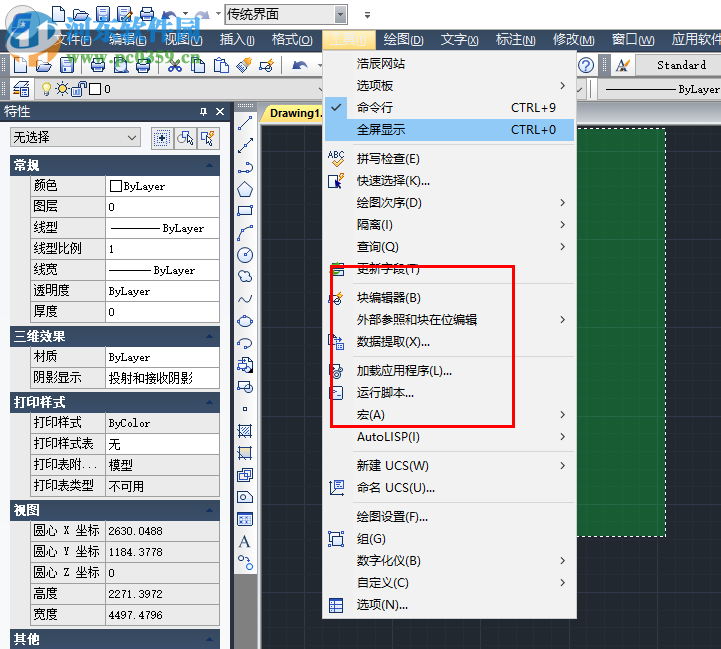Select the Spline curve tool
This screenshot has height=649, width=721.
(245, 299)
